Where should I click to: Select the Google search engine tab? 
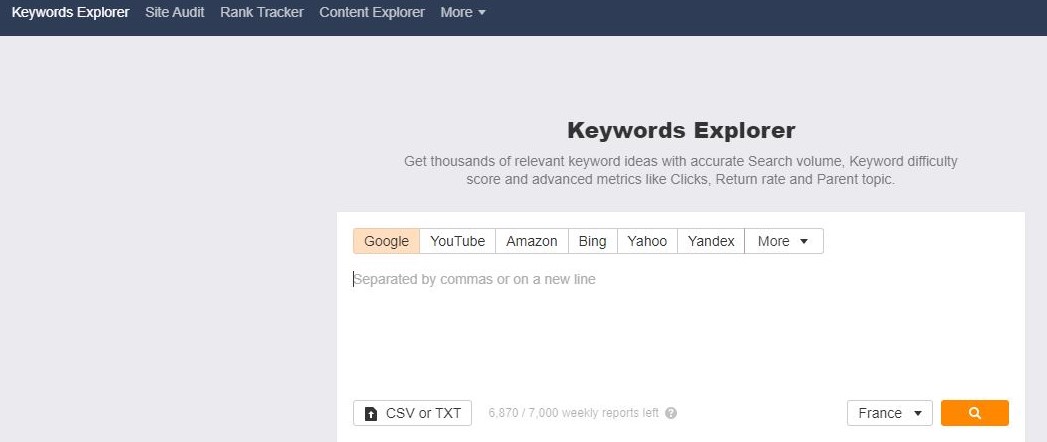point(387,241)
